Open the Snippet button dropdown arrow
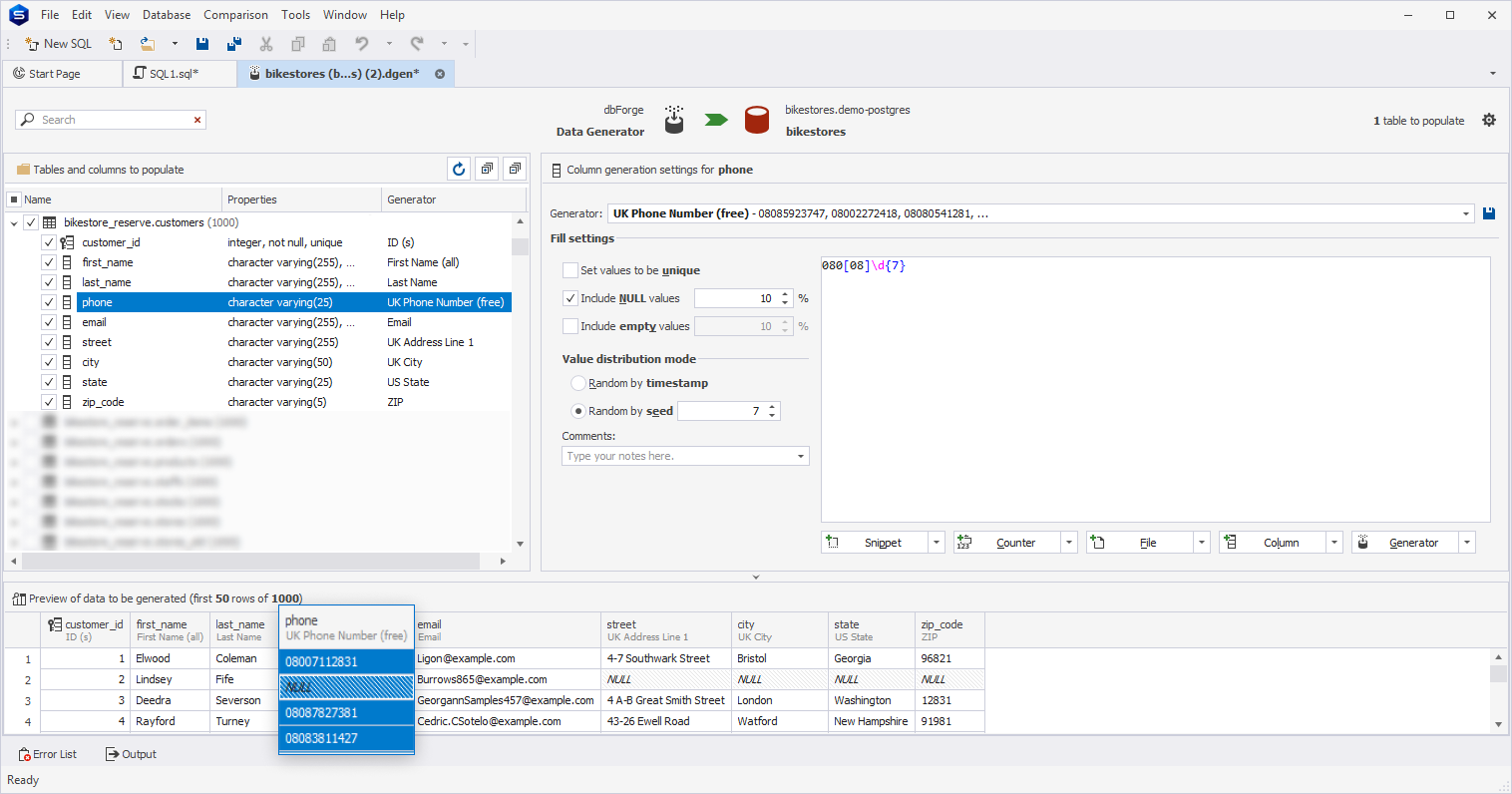1512x794 pixels. [x=936, y=543]
